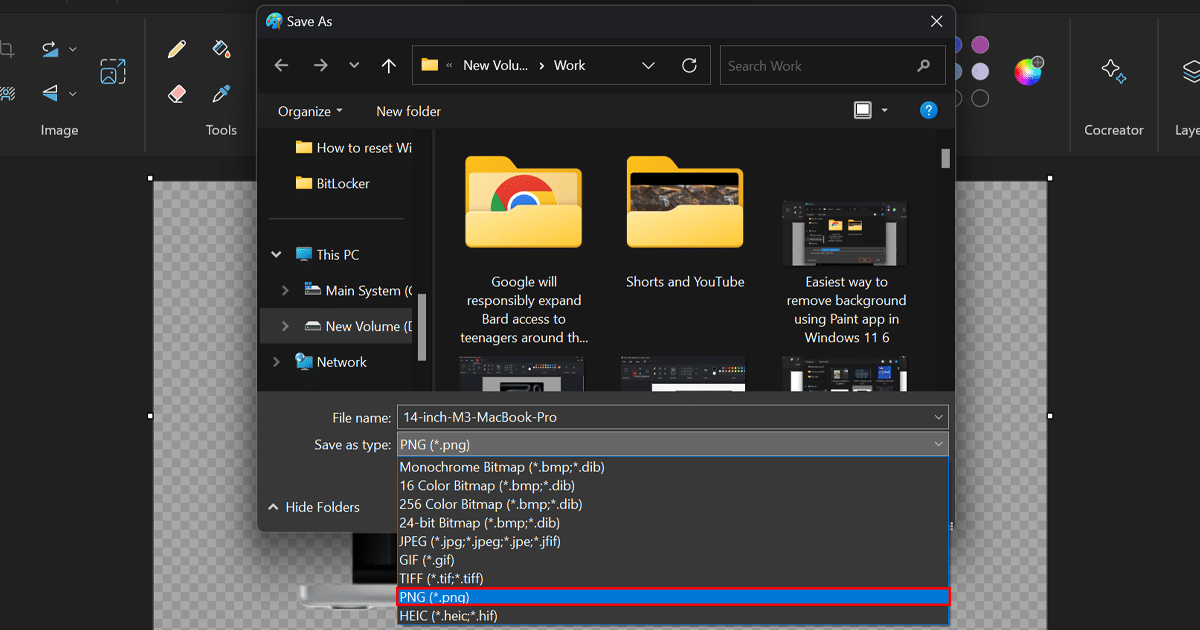Viewport: 1200px width, 630px height.
Task: Expand the This PC tree node
Action: pos(277,255)
